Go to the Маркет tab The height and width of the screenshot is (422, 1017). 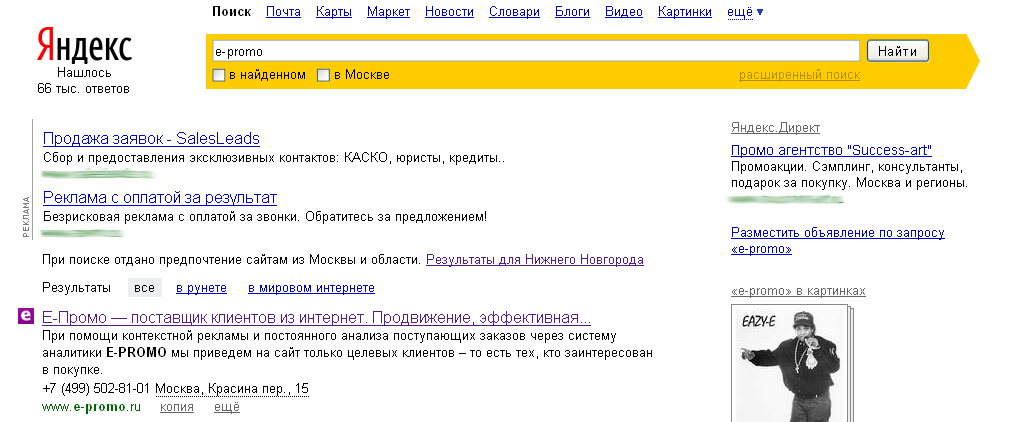388,12
